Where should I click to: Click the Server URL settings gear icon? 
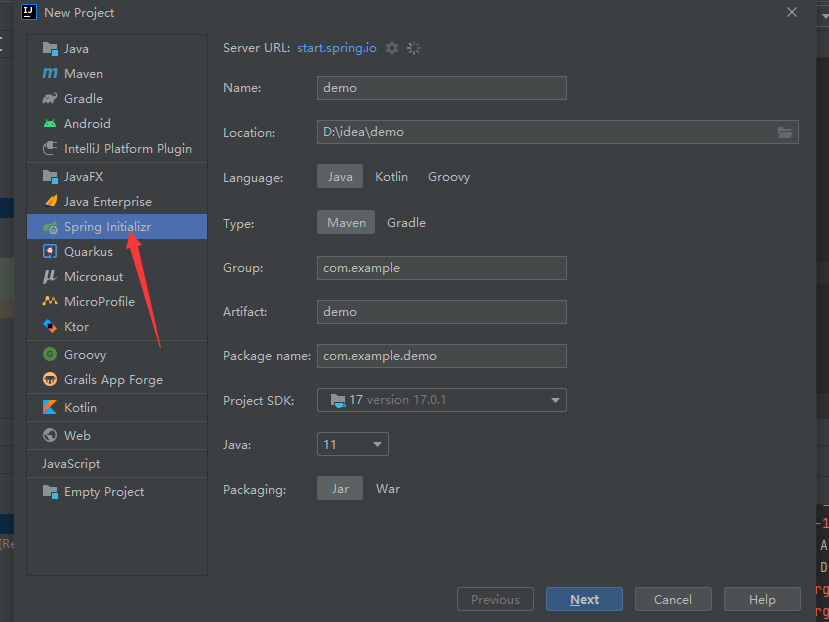392,48
